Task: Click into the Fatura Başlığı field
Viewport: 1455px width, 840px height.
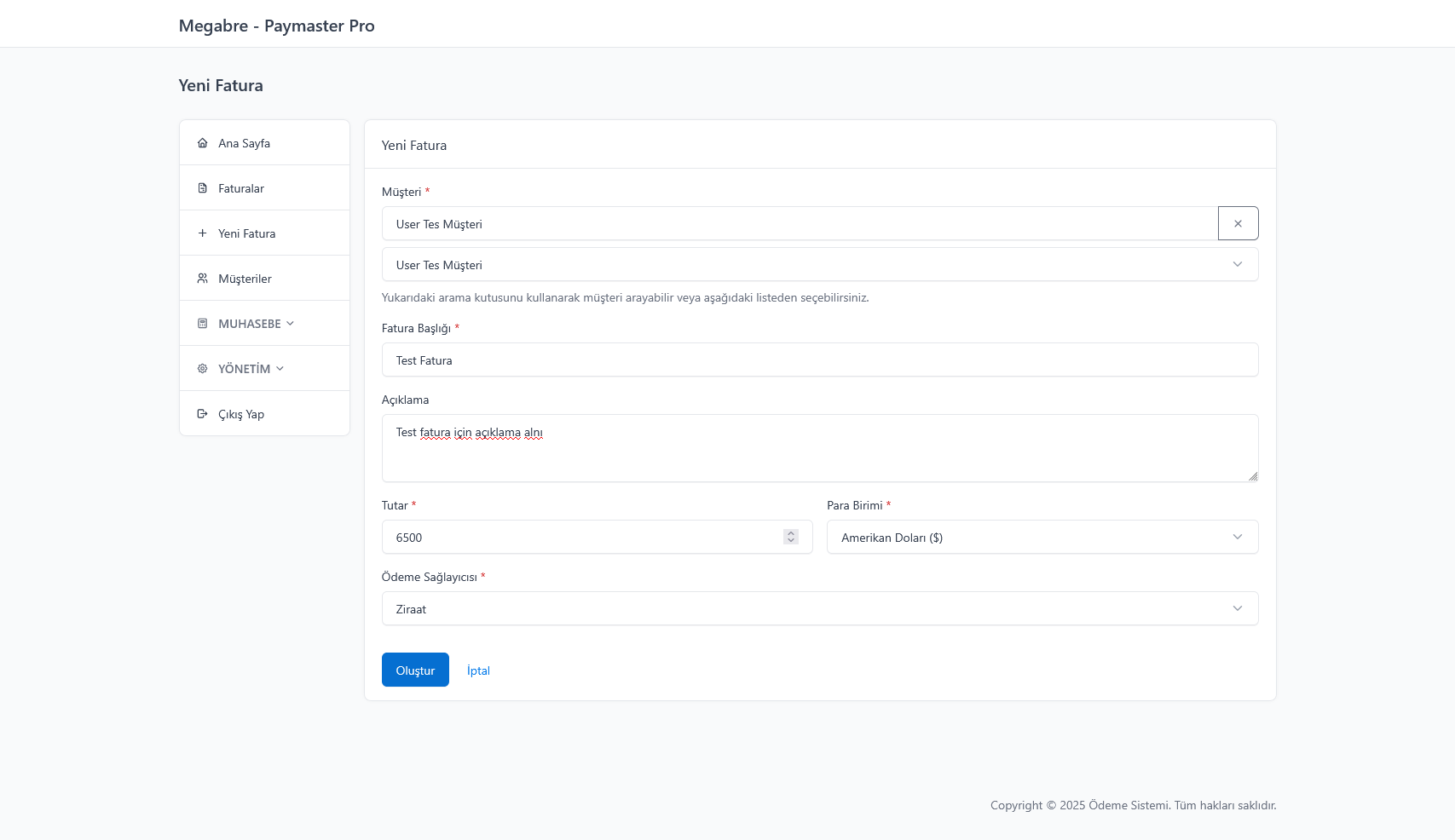Action: (819, 360)
